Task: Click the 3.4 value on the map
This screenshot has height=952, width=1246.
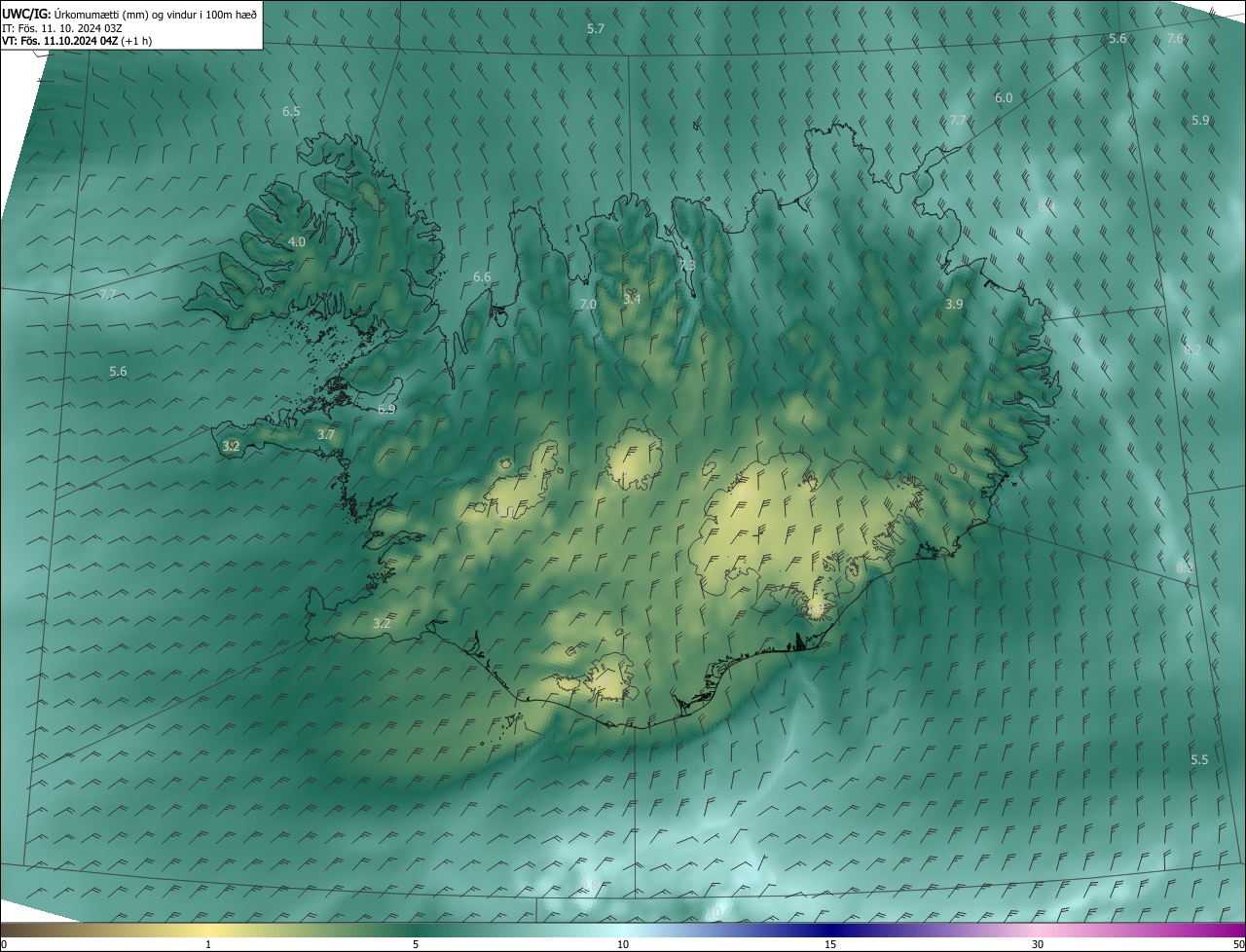Action: 632,299
